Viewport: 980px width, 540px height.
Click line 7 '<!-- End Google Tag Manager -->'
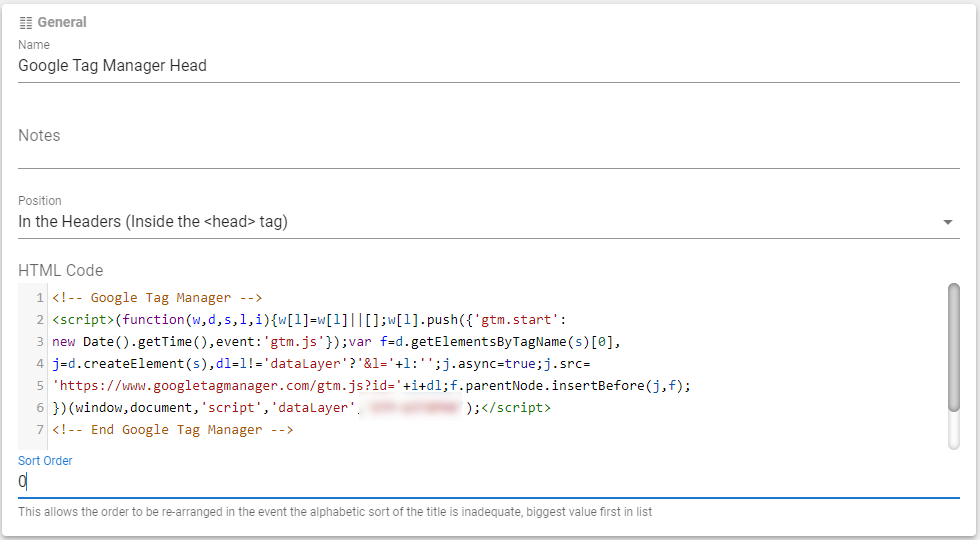click(x=172, y=429)
